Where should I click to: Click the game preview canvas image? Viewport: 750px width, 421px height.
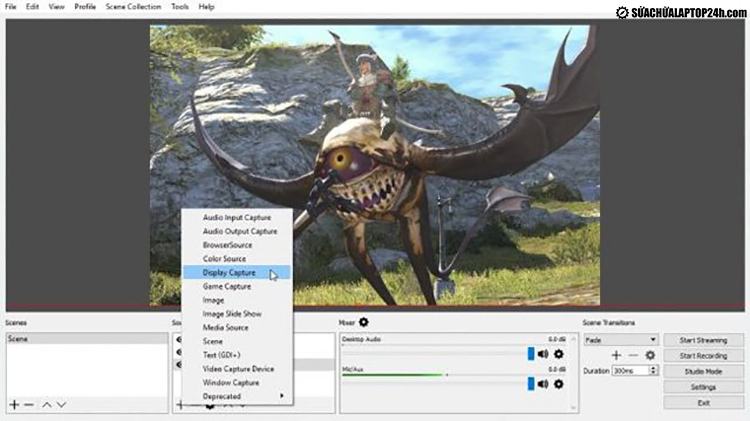[x=375, y=165]
